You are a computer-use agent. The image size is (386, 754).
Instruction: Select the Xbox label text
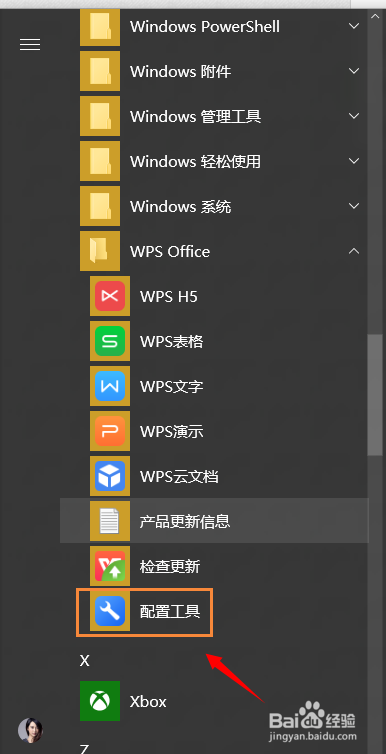point(148,702)
